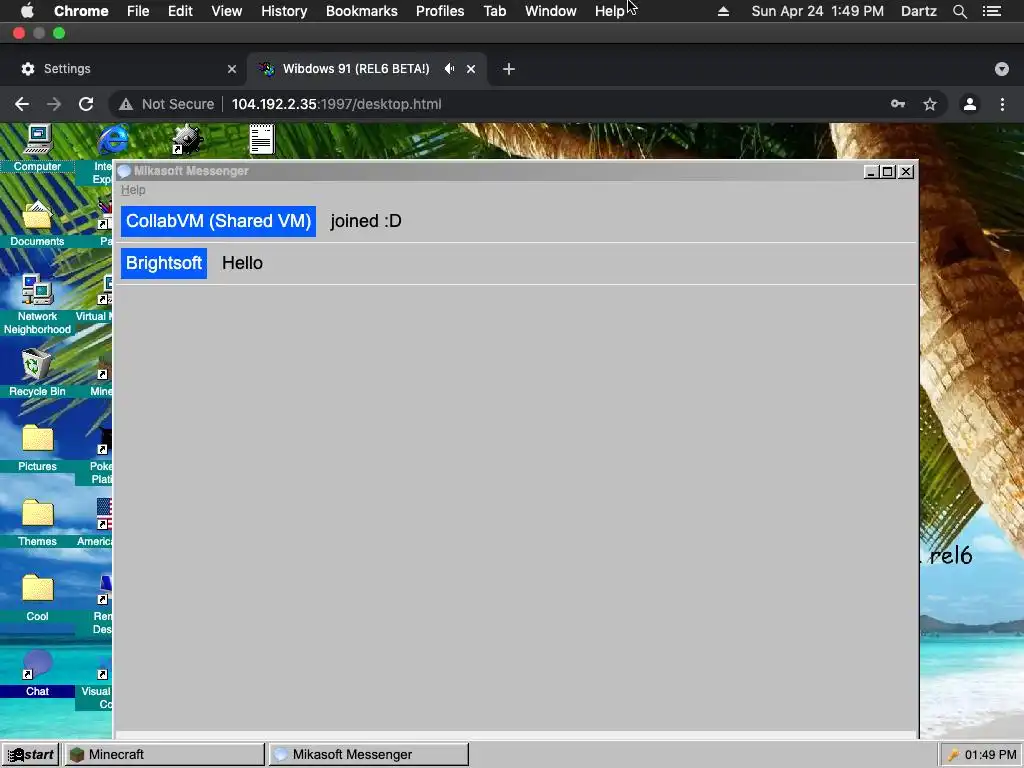The image size is (1024, 768).
Task: Open the Control Center list icon
Action: pyautogui.click(x=992, y=11)
